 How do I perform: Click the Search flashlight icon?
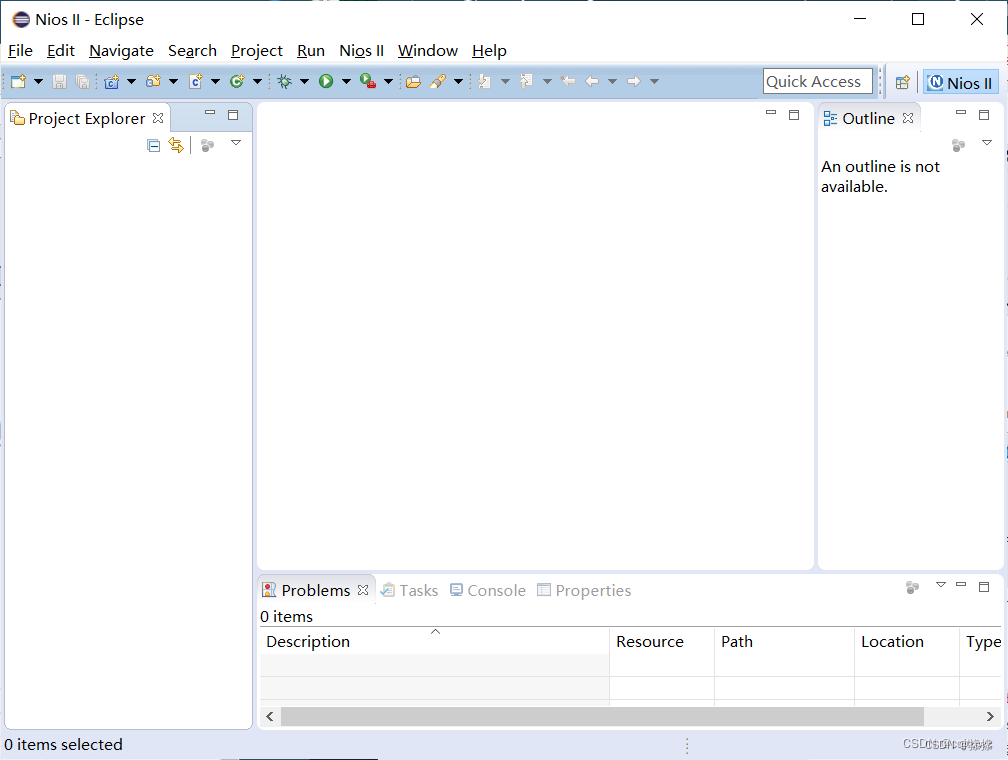(438, 82)
